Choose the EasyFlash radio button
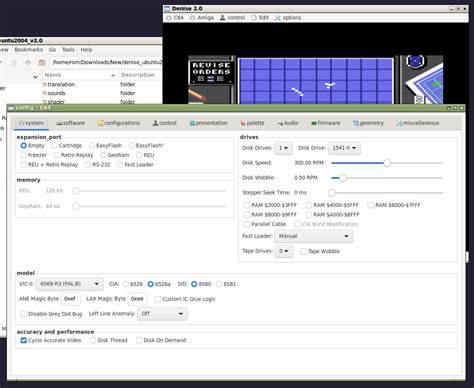474x388 pixels. click(92, 146)
